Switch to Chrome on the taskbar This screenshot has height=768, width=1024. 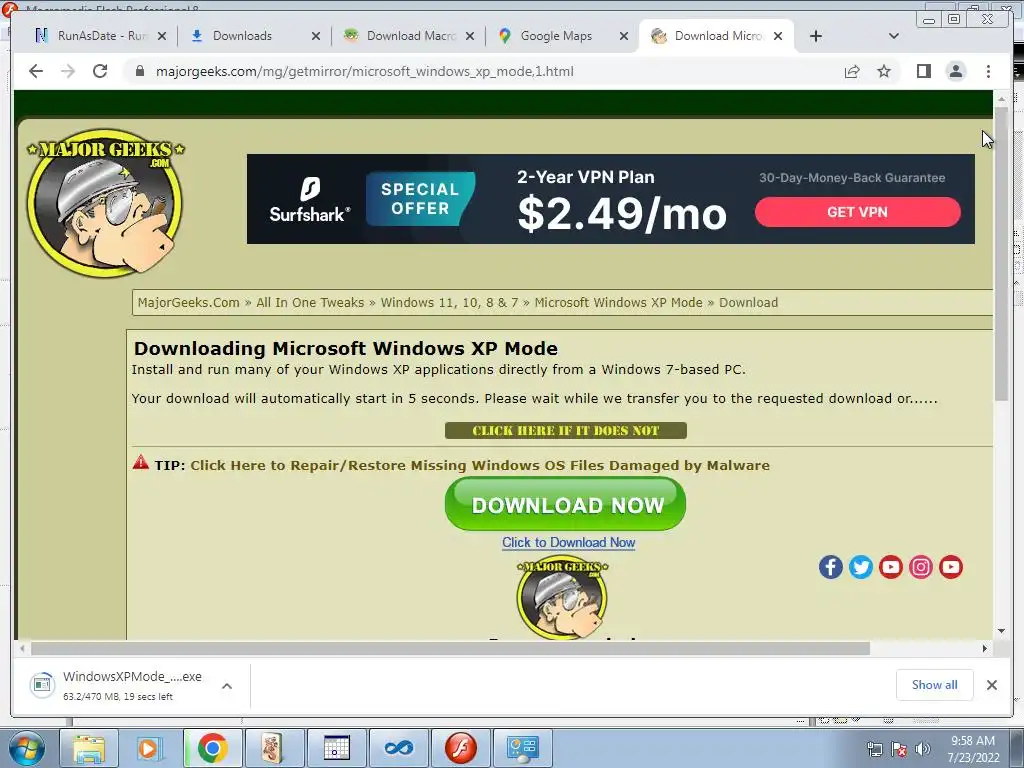click(x=212, y=748)
